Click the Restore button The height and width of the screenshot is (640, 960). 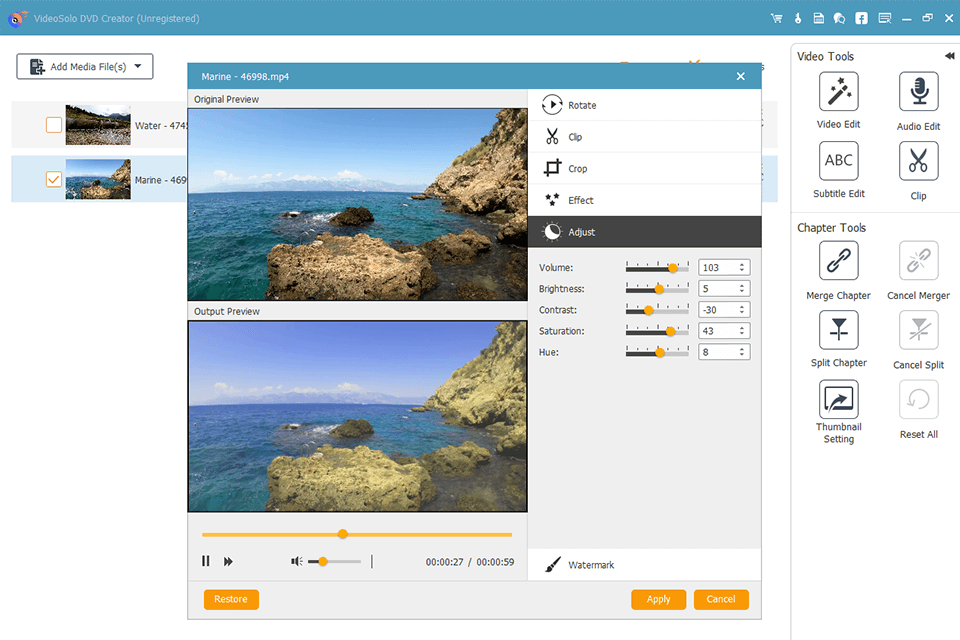[231, 599]
